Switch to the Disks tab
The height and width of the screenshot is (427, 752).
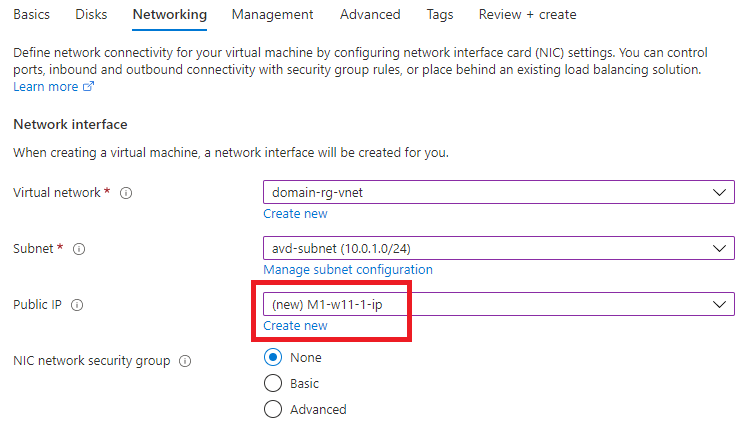point(91,14)
